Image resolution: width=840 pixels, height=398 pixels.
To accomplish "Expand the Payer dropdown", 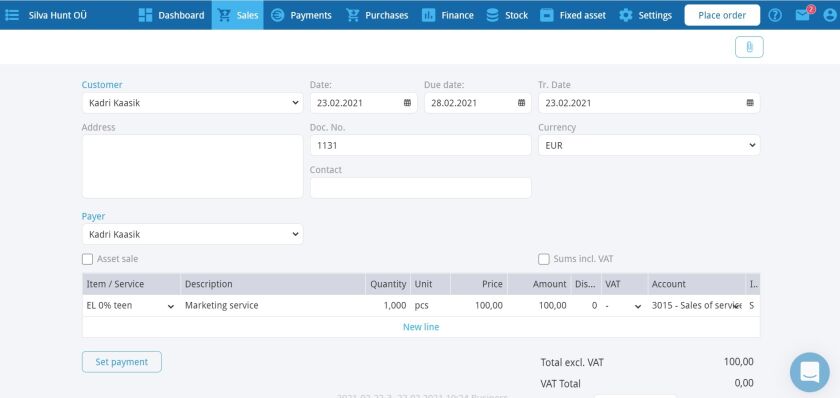I will 192,234.
